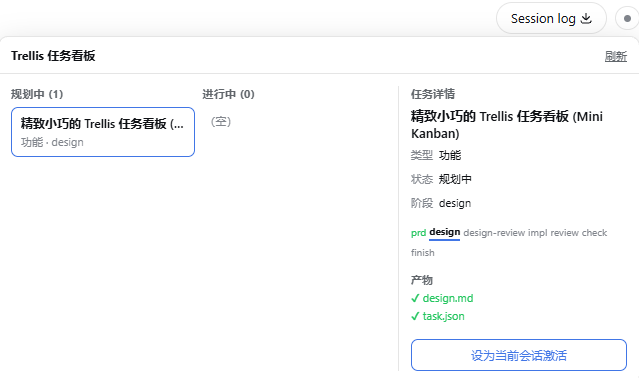
Task: Click the Session log download button
Action: click(x=551, y=18)
